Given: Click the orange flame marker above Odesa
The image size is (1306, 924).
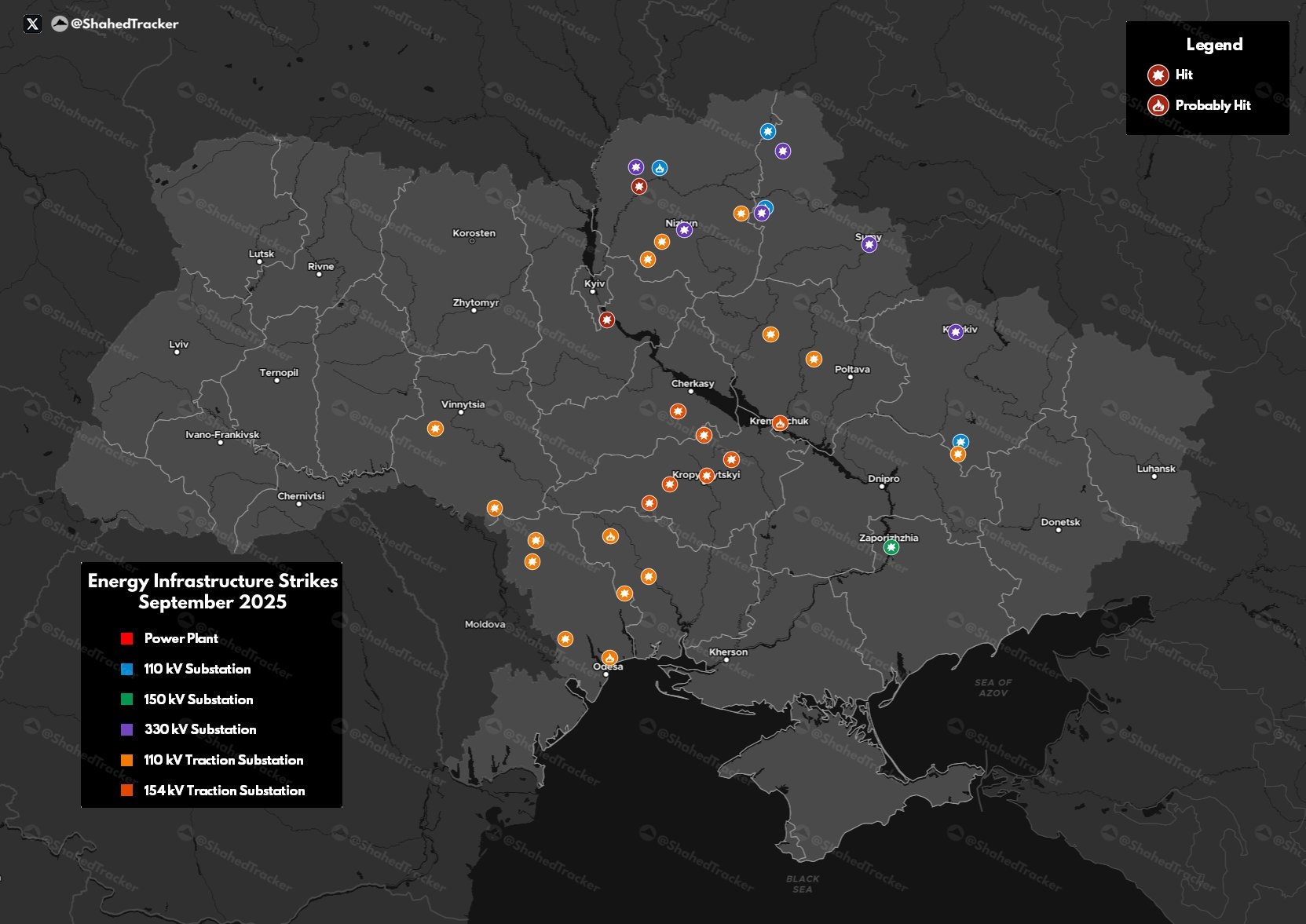Looking at the screenshot, I should [609, 657].
